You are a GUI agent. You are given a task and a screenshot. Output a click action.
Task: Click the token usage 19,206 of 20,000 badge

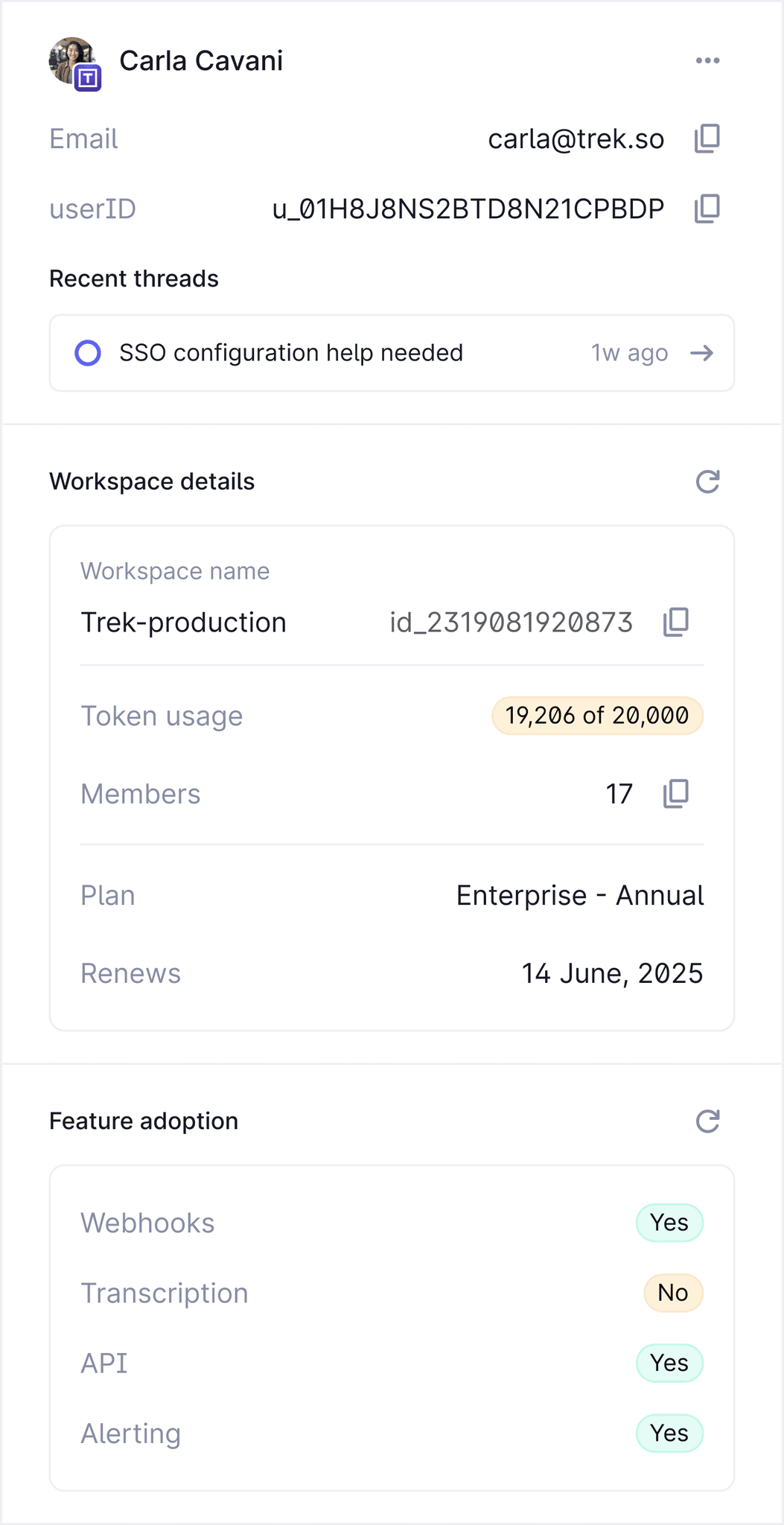pos(597,716)
